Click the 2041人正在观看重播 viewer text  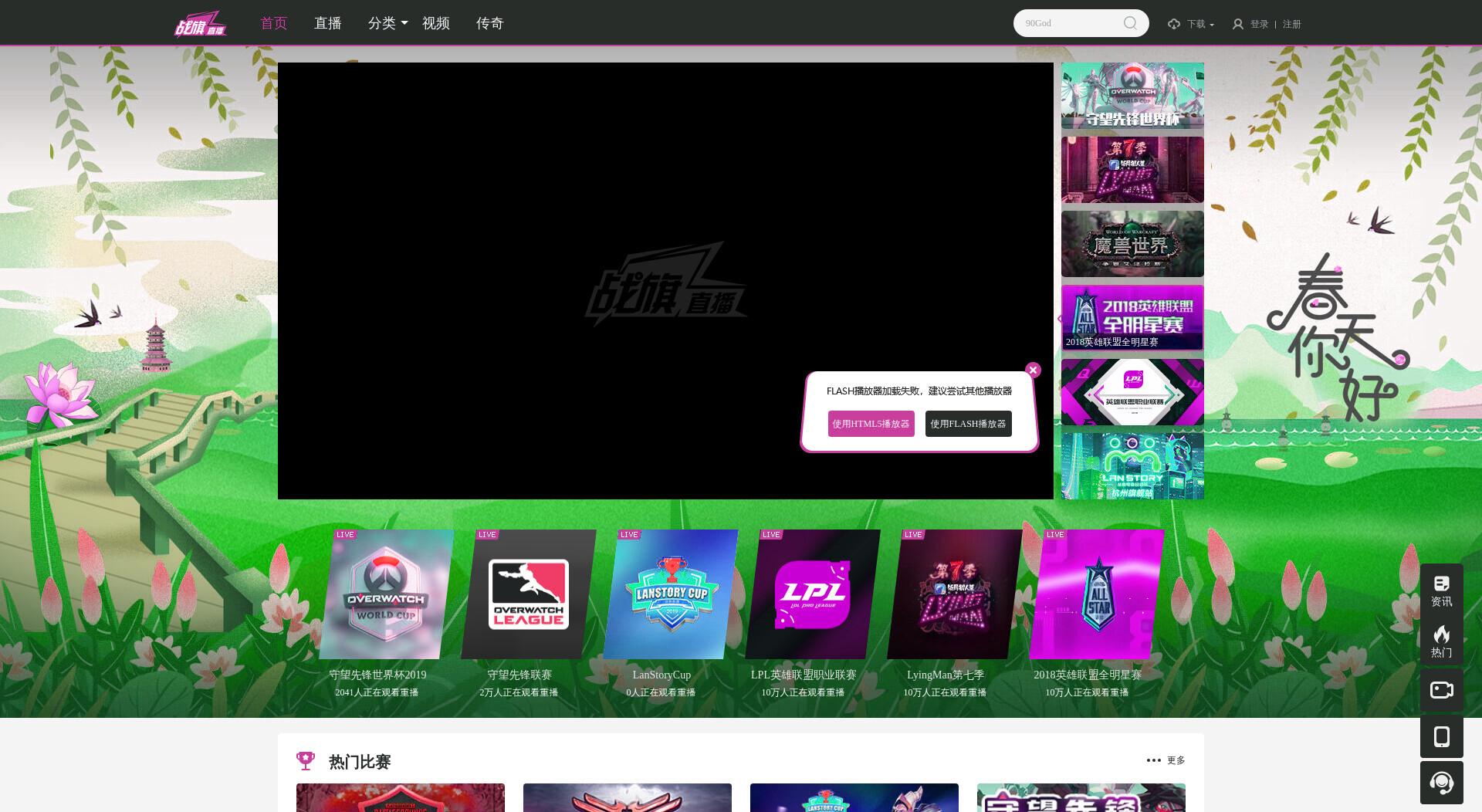pyautogui.click(x=377, y=692)
